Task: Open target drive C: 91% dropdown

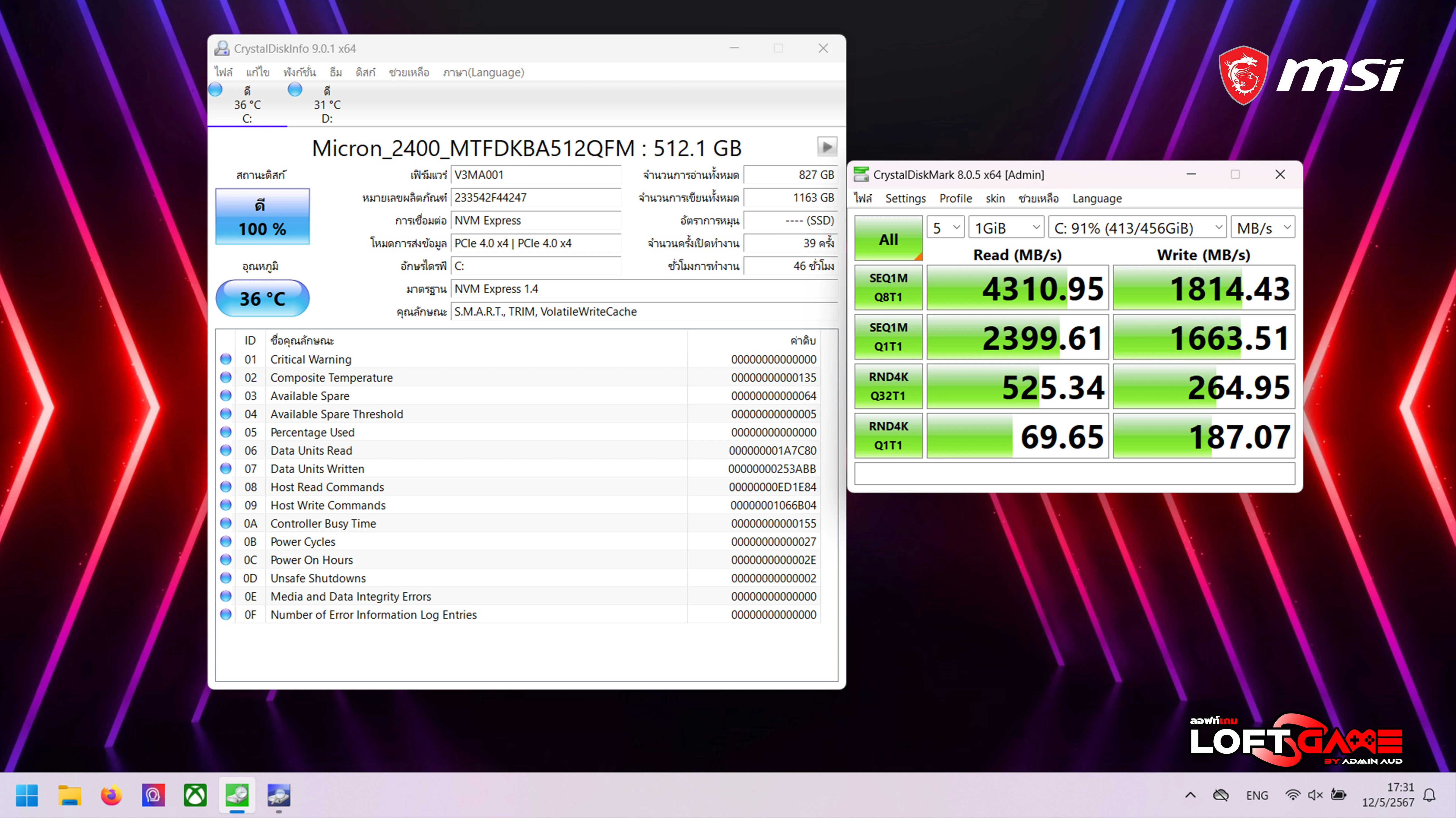Action: tap(1137, 228)
